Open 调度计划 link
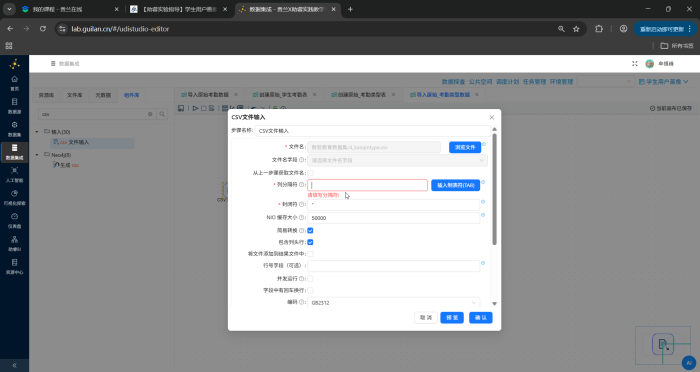Viewport: 700px width, 372px height. (508, 82)
